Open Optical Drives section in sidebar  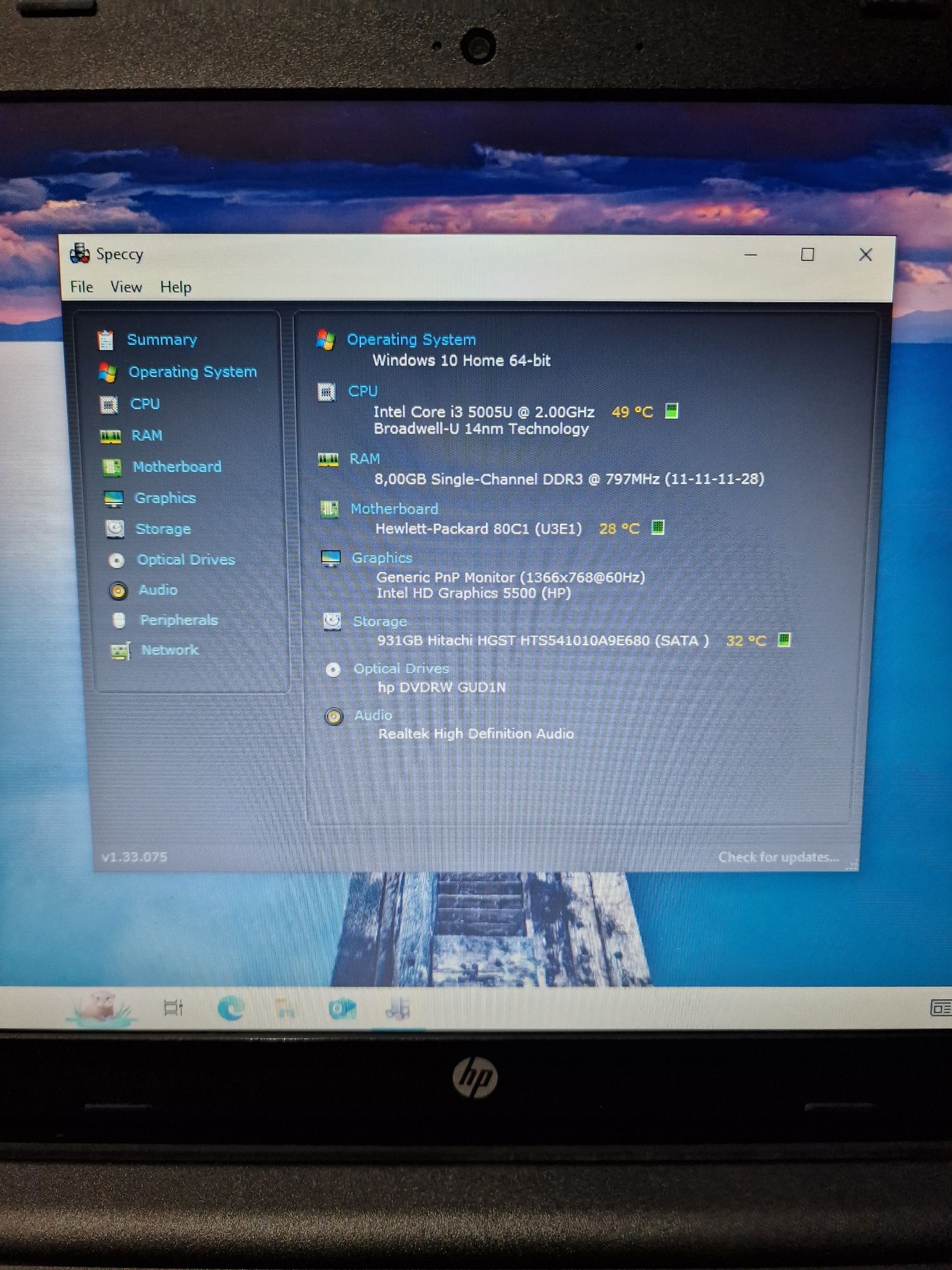tap(186, 559)
